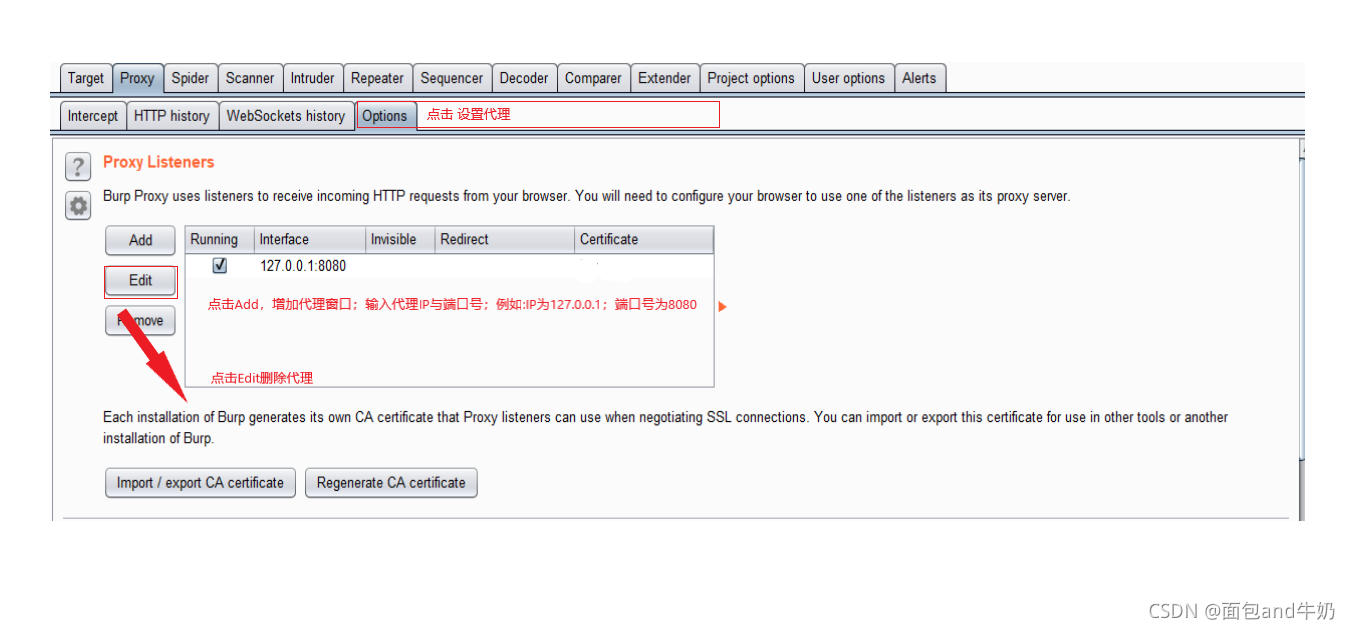This screenshot has width=1350, height=629.
Task: Click the Invisible column header
Action: [x=401, y=240]
